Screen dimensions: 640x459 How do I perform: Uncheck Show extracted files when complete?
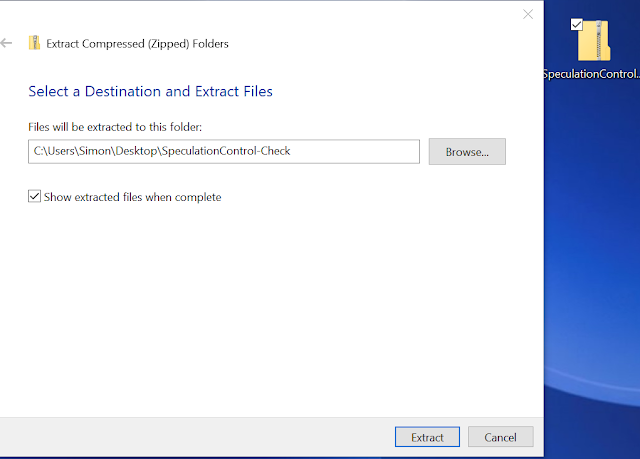[35, 197]
